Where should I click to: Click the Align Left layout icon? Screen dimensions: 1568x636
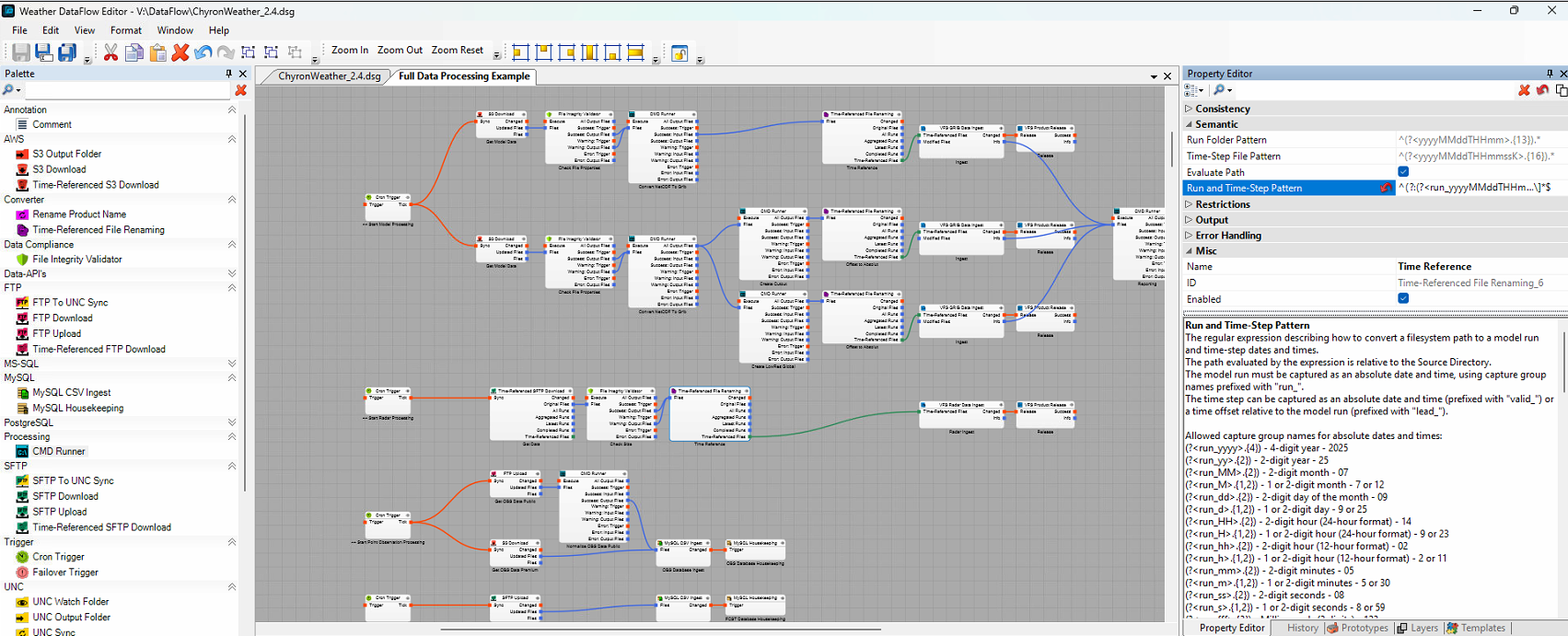tap(520, 52)
